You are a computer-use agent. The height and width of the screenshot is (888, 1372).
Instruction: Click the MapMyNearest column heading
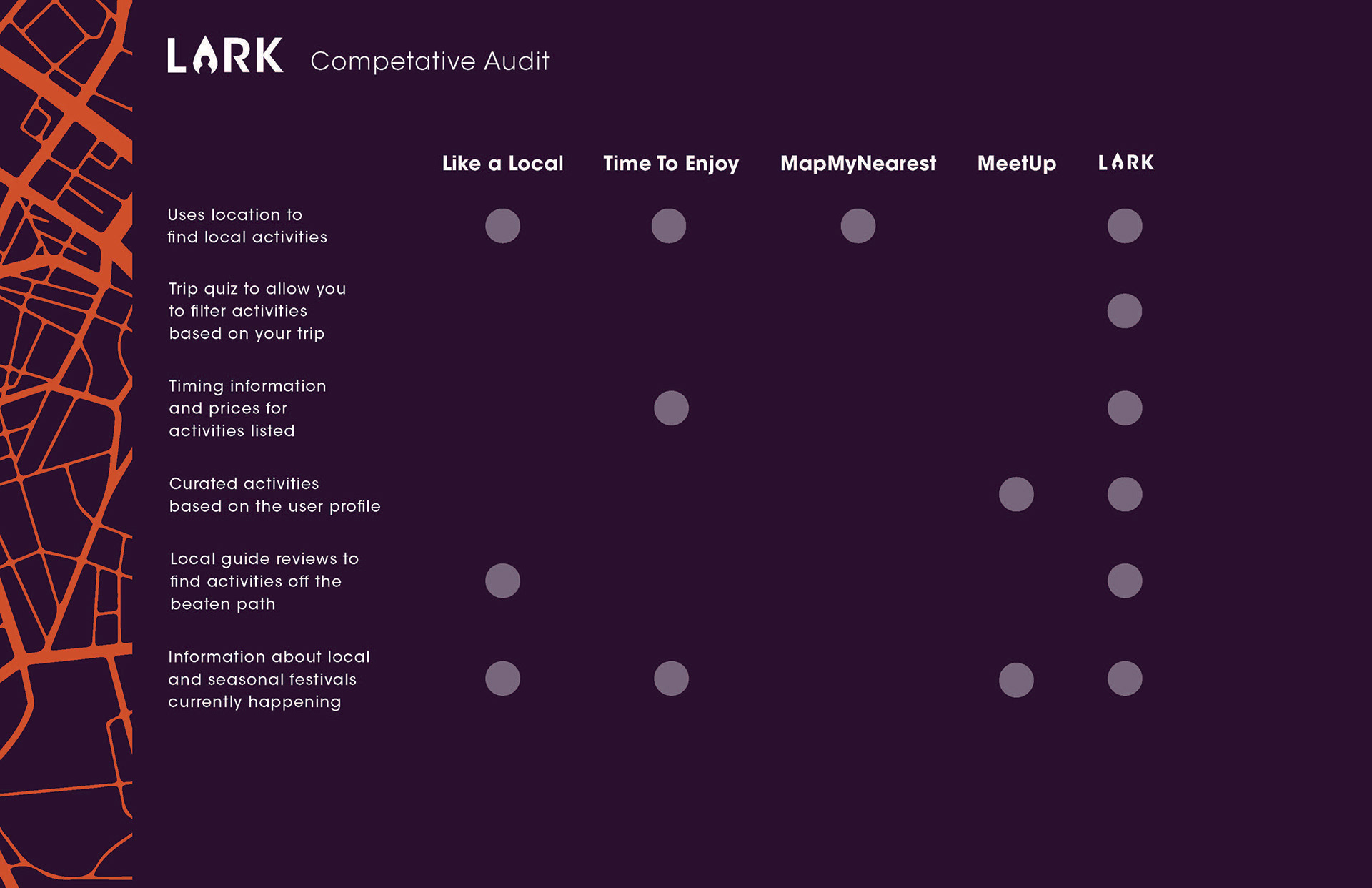coord(858,164)
